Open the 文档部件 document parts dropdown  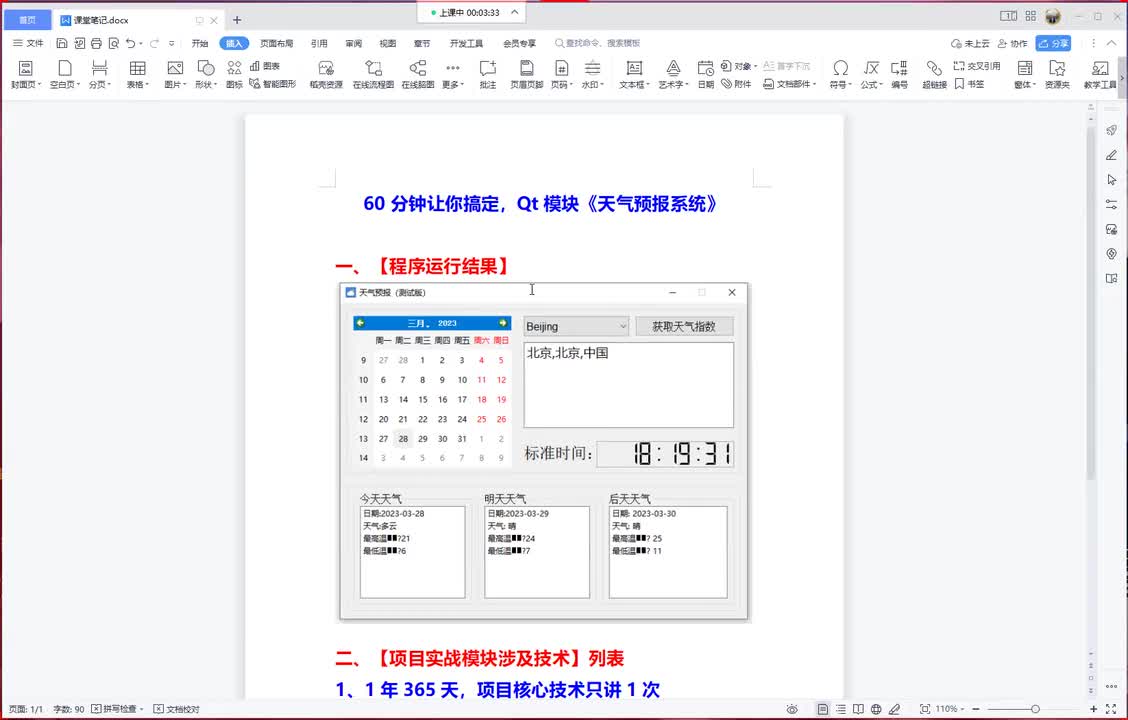coord(789,84)
